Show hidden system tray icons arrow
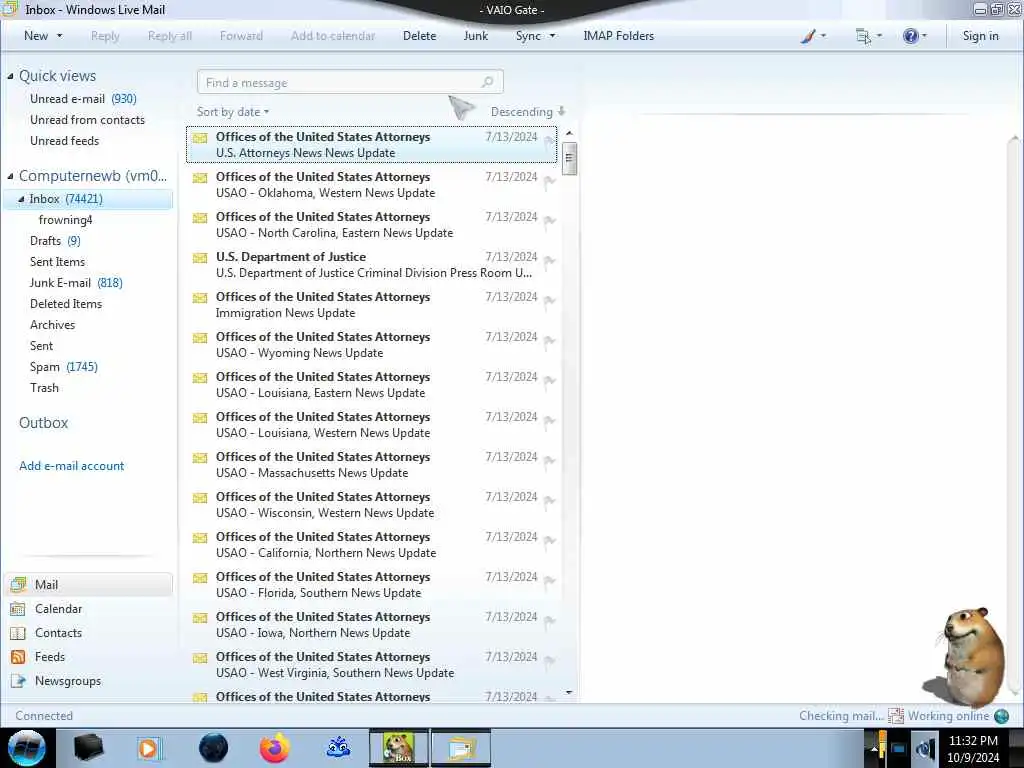1024x768 pixels. click(x=874, y=749)
